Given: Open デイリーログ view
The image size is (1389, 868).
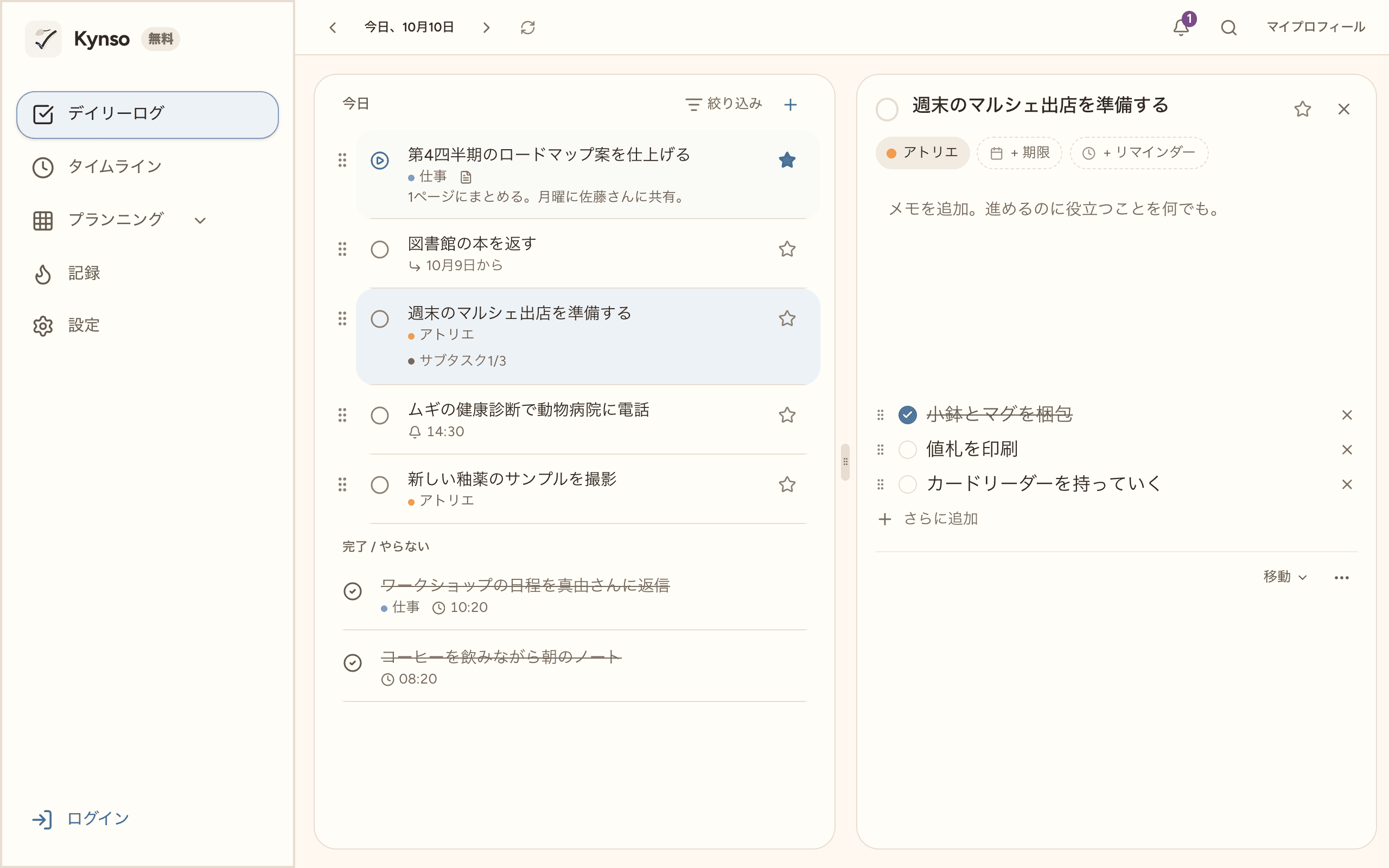Looking at the screenshot, I should (x=148, y=114).
